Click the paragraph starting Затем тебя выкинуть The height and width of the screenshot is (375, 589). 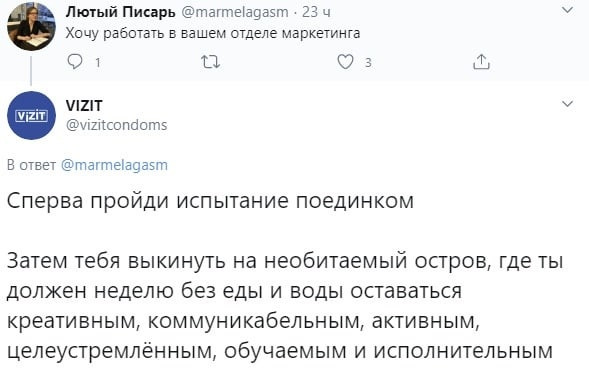285,306
